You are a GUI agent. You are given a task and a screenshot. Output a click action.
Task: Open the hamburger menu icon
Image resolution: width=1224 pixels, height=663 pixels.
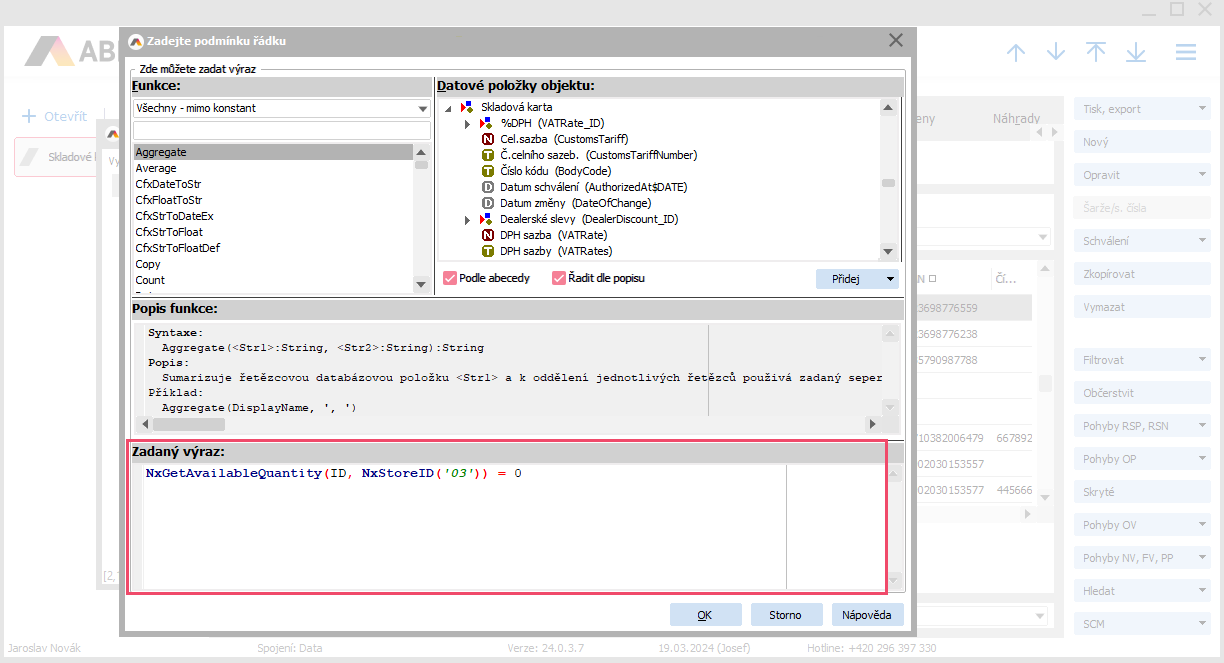1186,52
